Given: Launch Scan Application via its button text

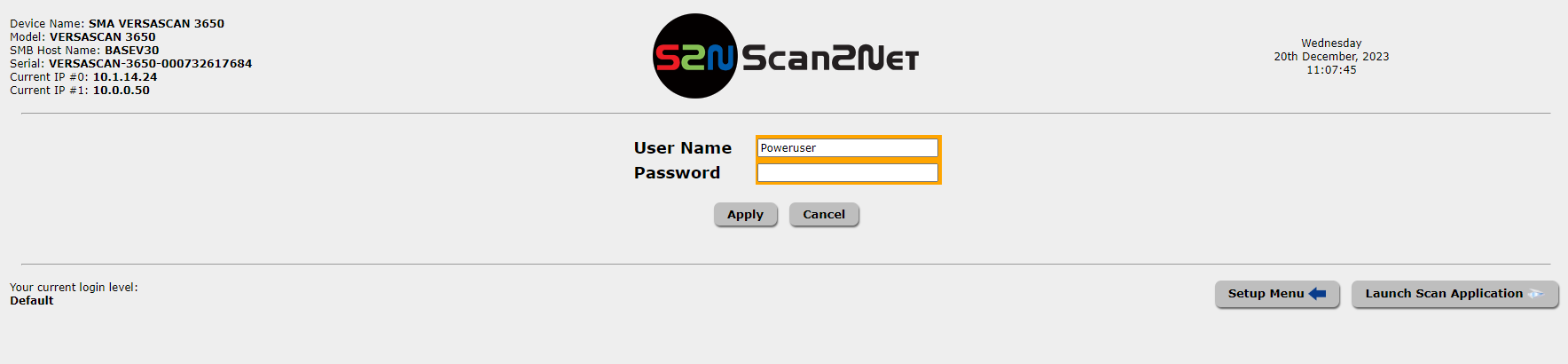Looking at the screenshot, I should pos(1444,294).
